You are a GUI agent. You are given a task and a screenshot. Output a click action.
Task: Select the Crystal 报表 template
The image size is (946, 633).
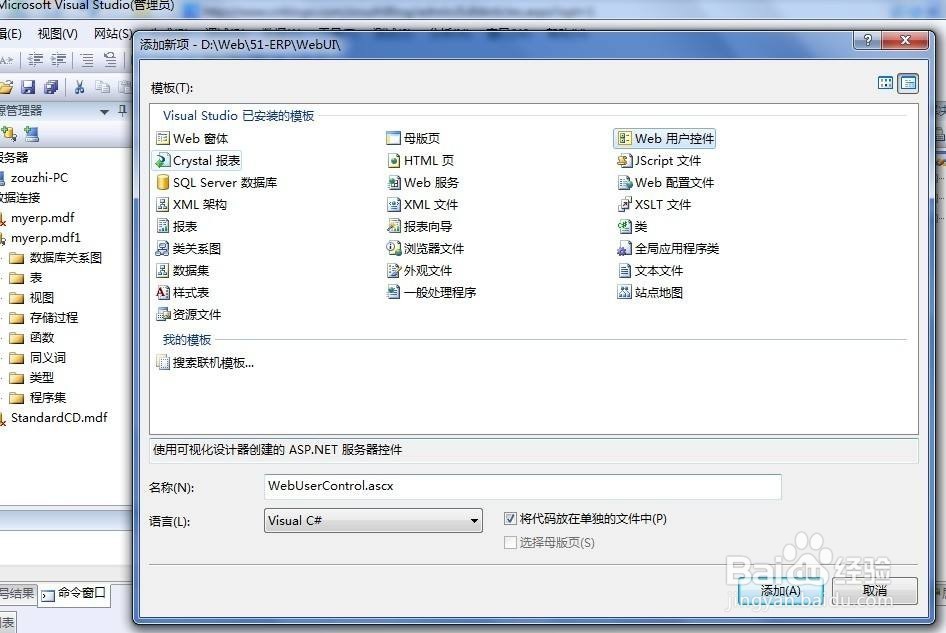(x=203, y=160)
